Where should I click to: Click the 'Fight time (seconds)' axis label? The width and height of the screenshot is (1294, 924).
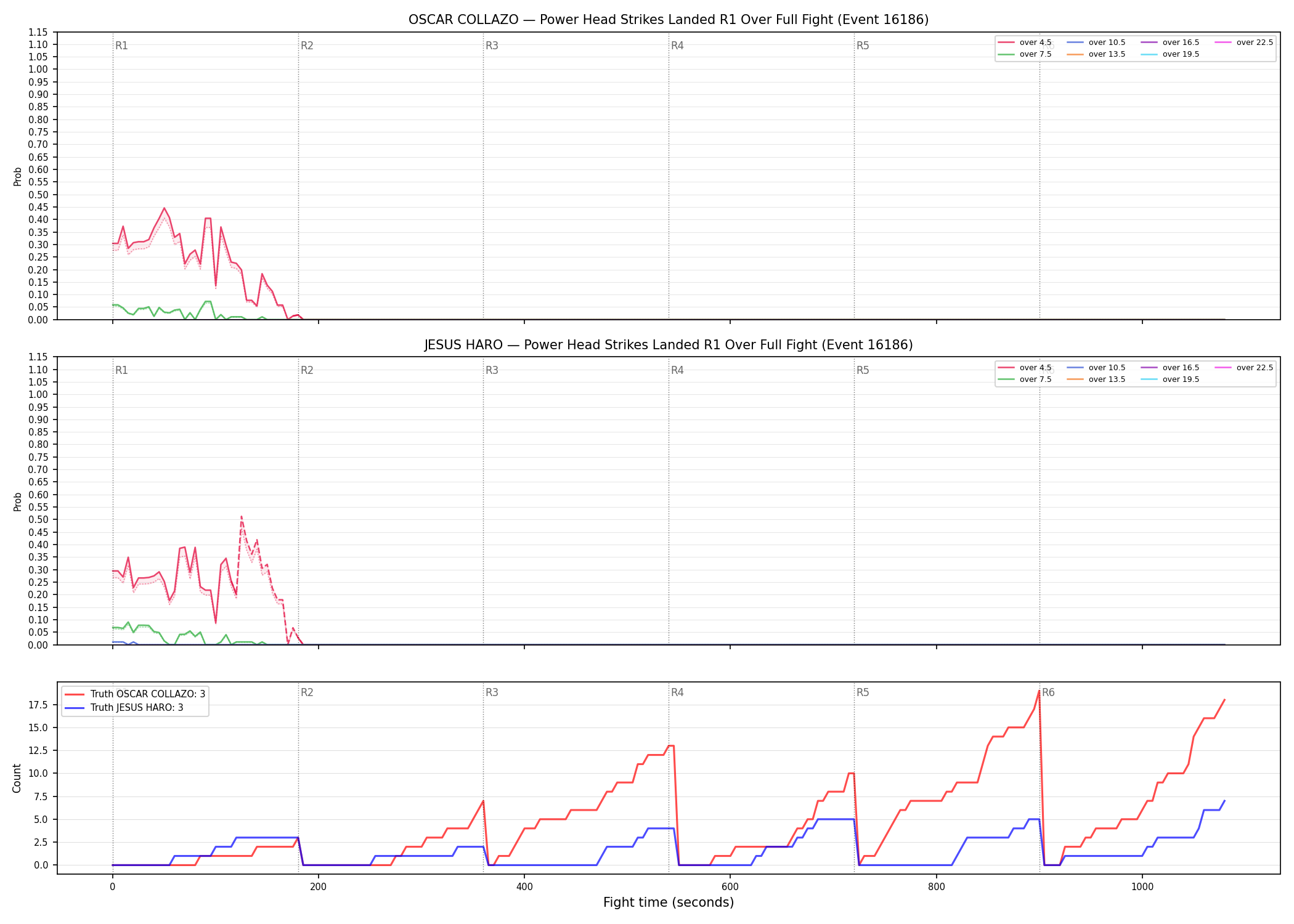[x=669, y=902]
